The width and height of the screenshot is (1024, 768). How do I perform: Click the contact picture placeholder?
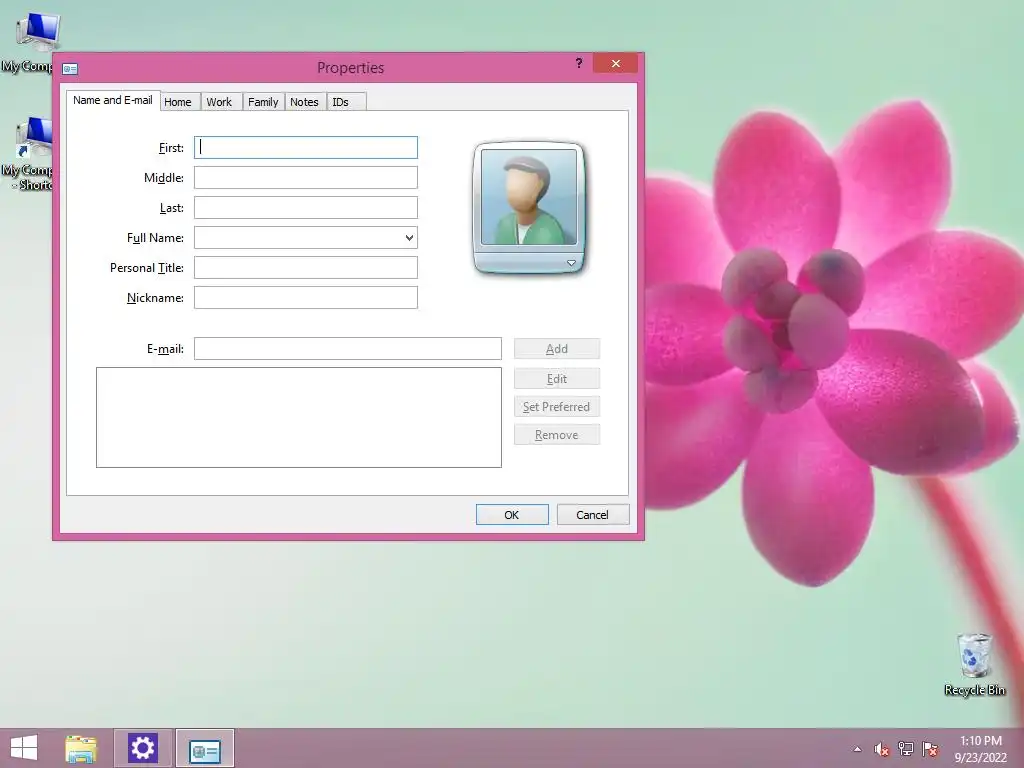click(x=528, y=197)
